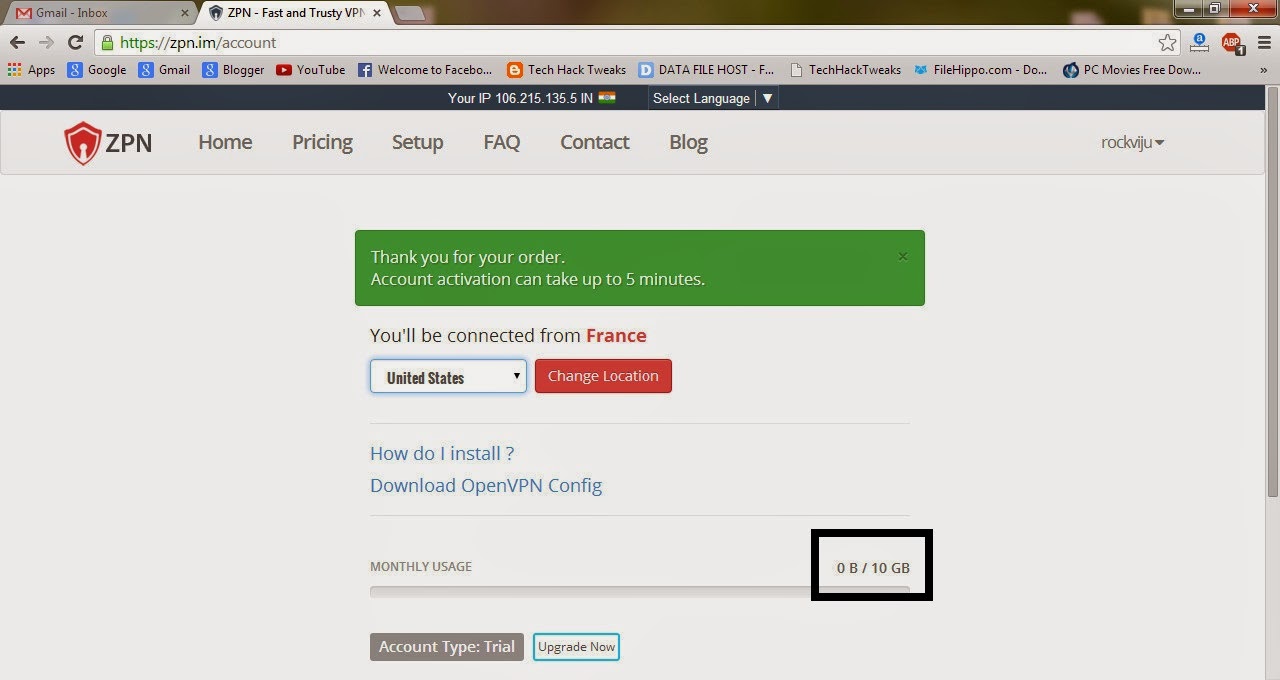This screenshot has width=1280, height=680.
Task: Open Welcome to Facebook bookmark
Action: click(425, 70)
